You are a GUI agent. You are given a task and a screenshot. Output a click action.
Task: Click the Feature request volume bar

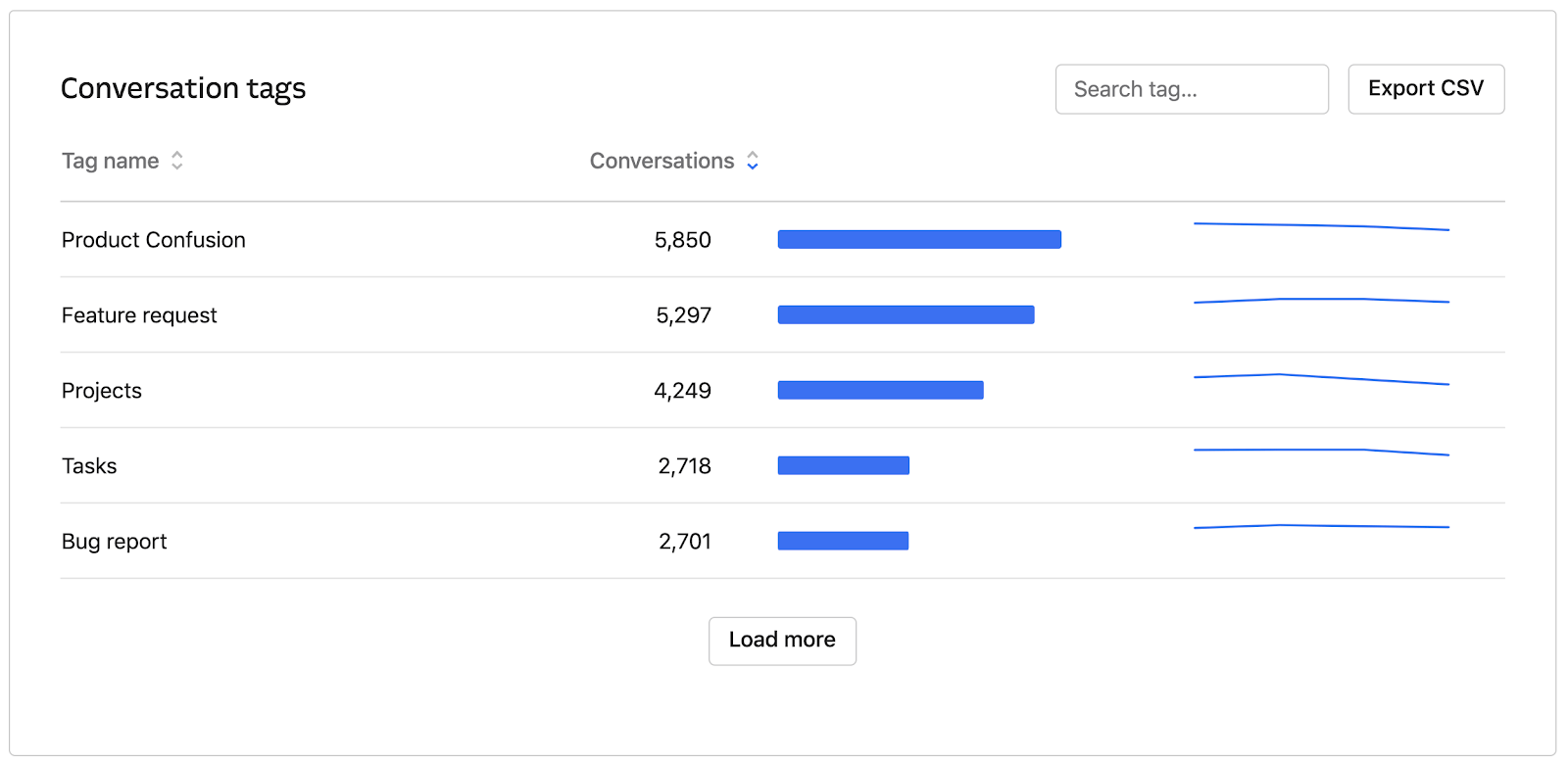coord(906,314)
